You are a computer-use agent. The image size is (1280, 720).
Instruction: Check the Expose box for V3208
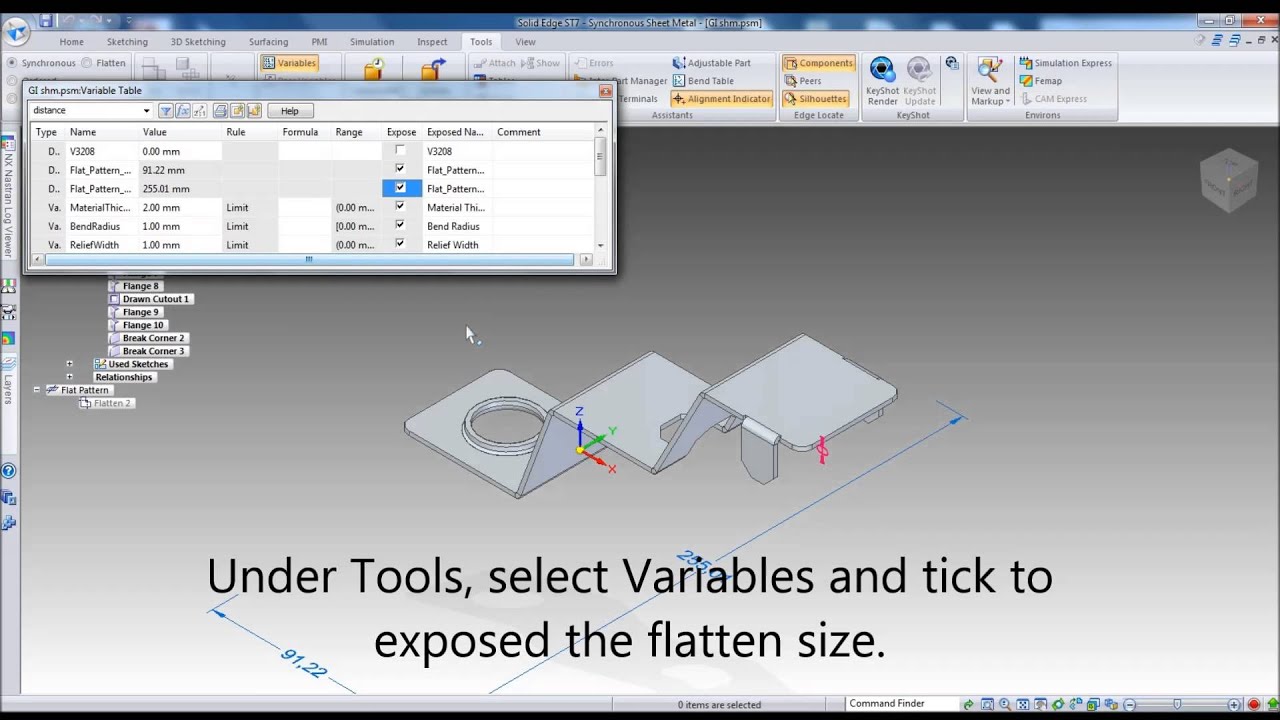[400, 151]
